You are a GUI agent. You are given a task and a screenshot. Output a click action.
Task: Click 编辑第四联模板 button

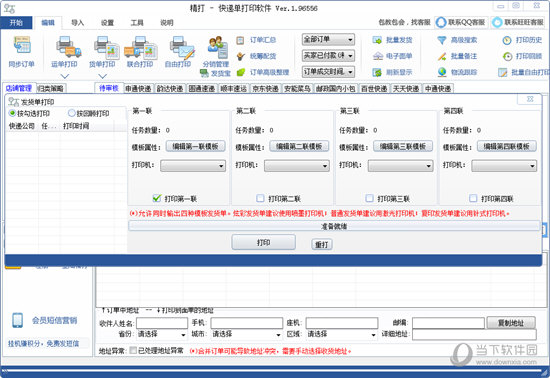[507, 146]
